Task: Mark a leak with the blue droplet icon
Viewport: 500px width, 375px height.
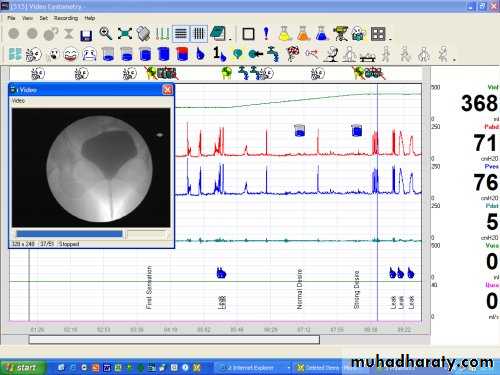Action: point(200,54)
